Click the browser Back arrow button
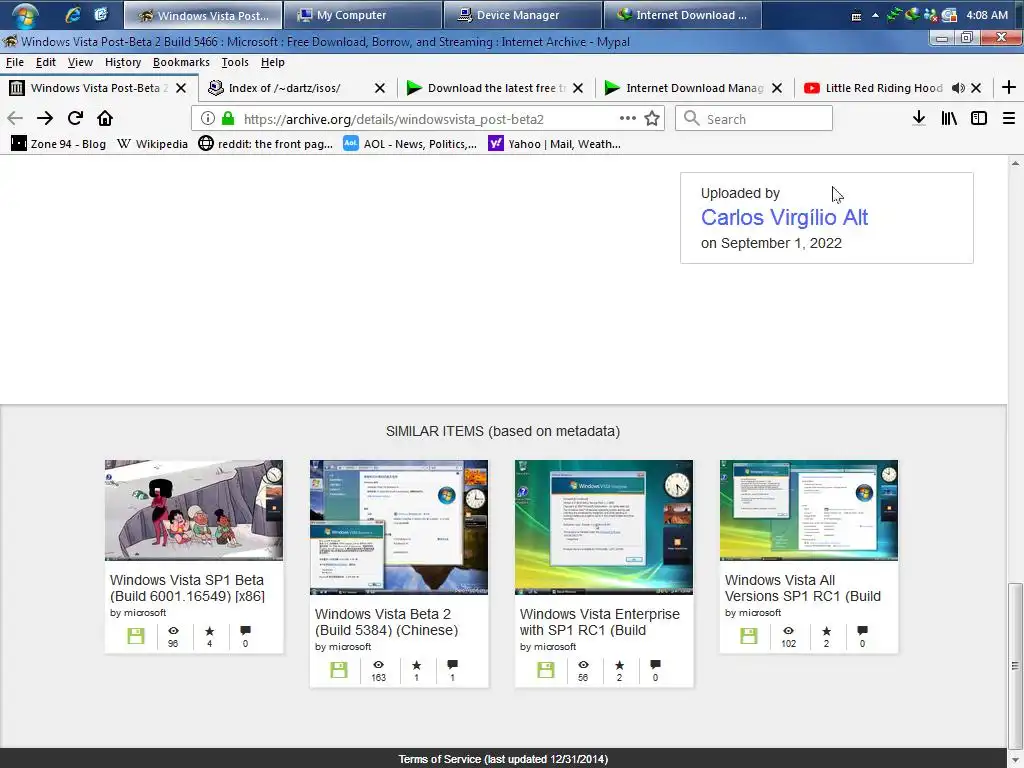Image resolution: width=1024 pixels, height=768 pixels. pyautogui.click(x=15, y=118)
